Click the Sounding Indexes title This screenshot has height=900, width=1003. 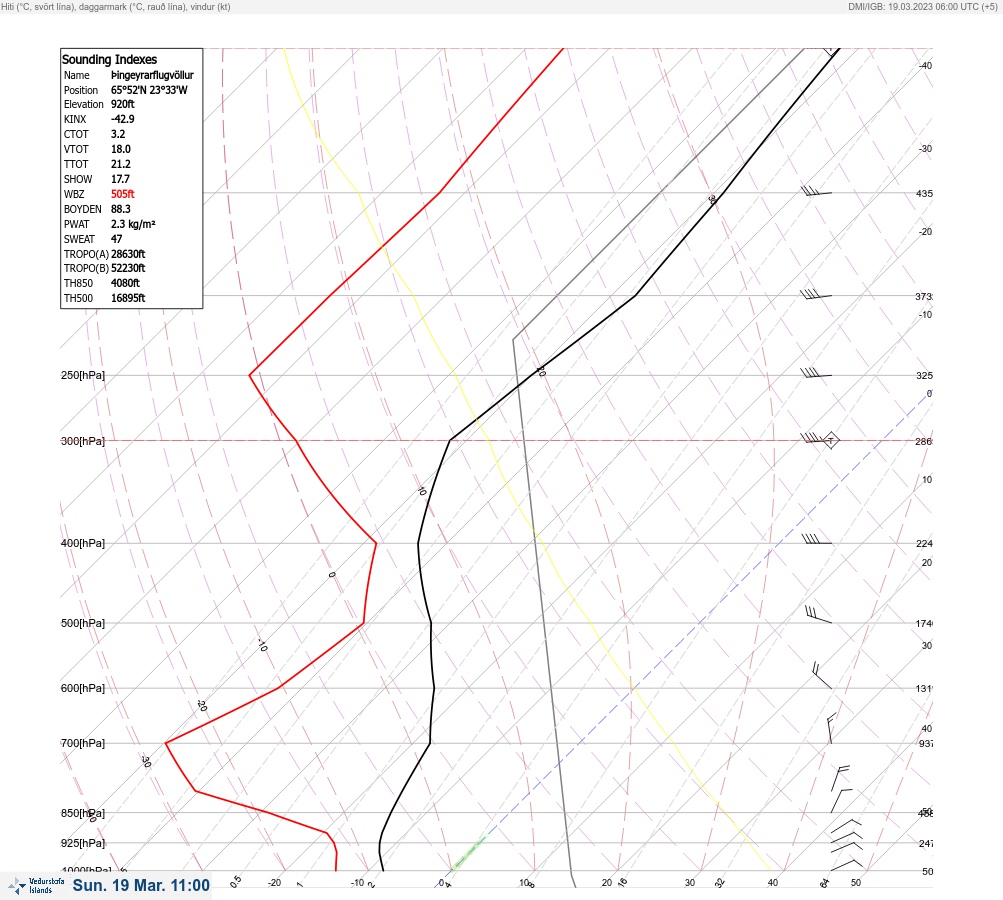tap(109, 59)
